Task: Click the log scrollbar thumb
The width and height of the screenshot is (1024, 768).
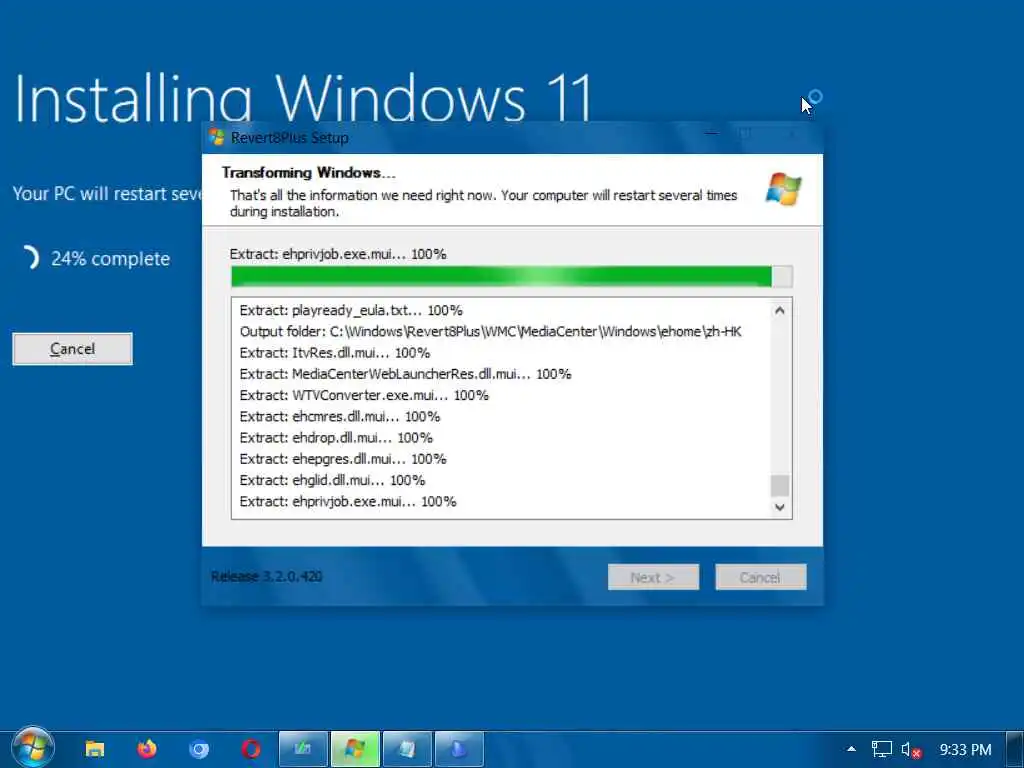Action: coord(780,486)
